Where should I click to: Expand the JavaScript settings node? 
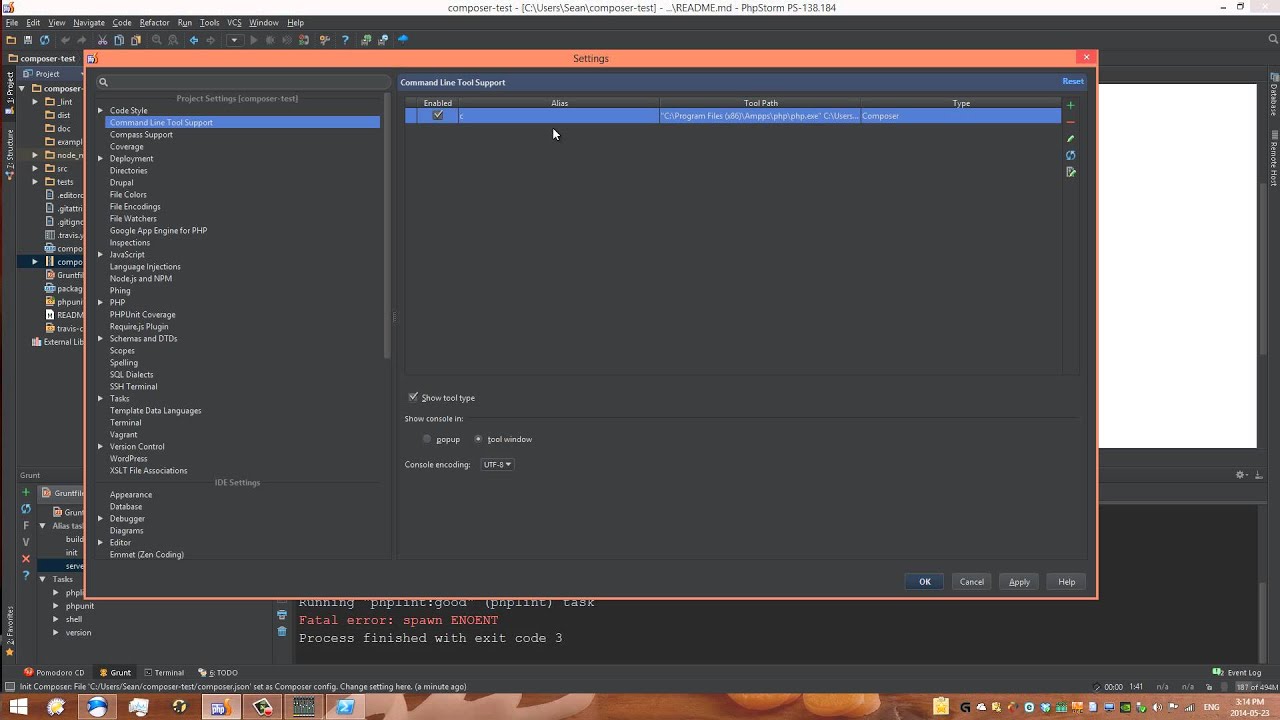[x=100, y=255]
